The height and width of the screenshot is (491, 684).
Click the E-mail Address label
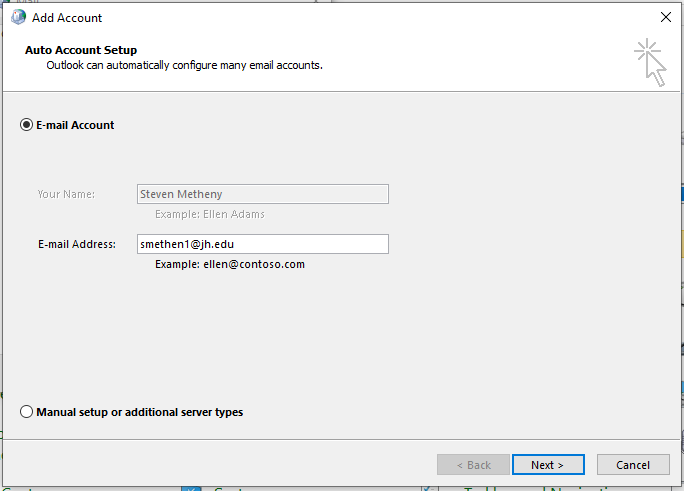(x=77, y=244)
